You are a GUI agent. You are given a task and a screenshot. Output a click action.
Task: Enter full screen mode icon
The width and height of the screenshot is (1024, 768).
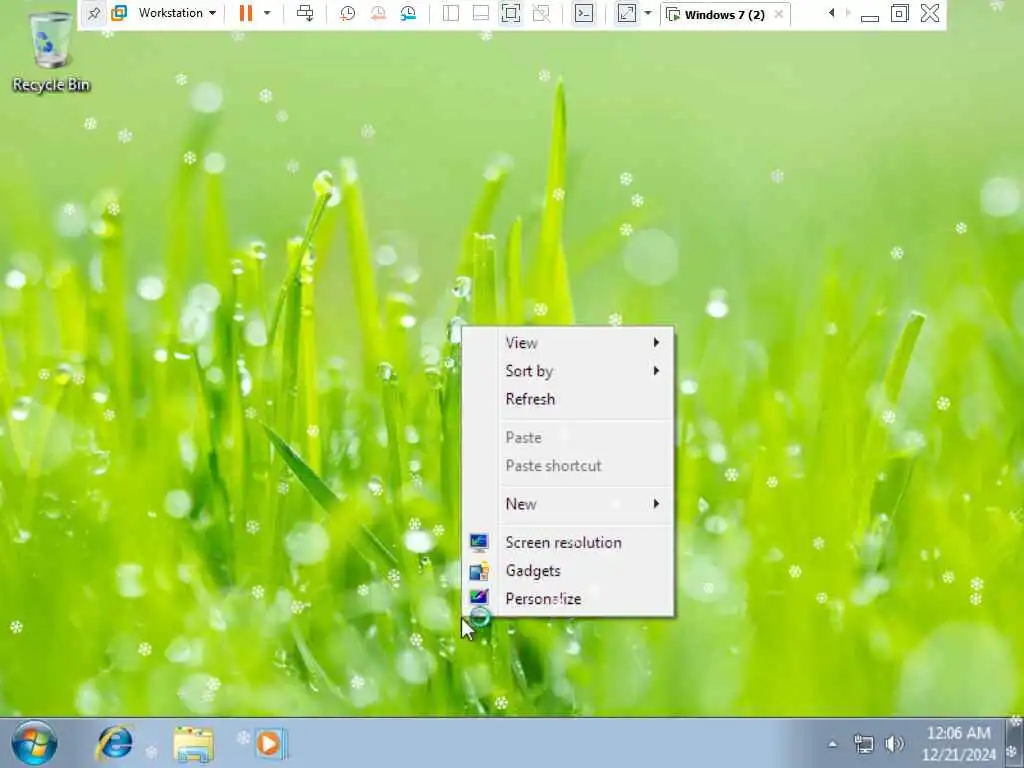click(x=511, y=13)
